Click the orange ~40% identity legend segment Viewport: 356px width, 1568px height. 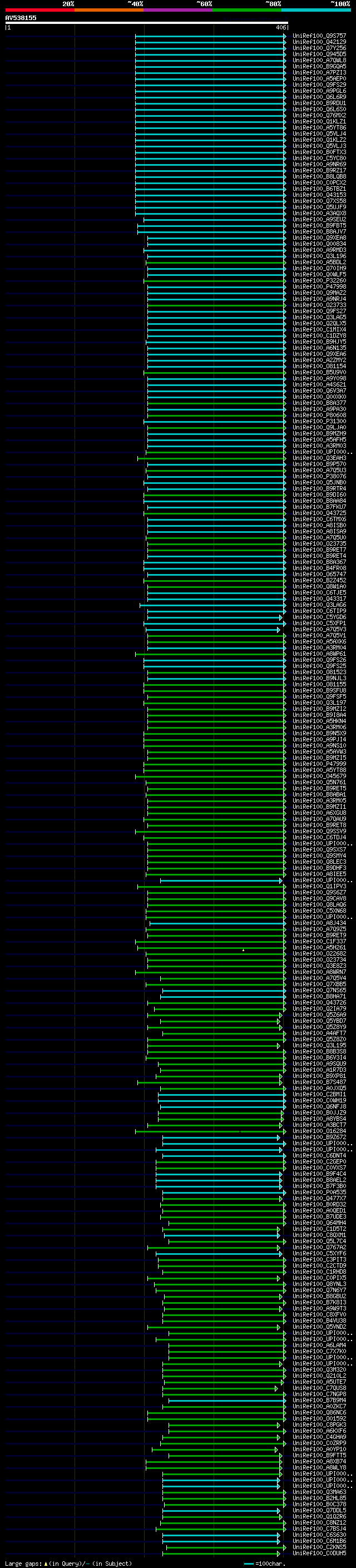tap(109, 10)
